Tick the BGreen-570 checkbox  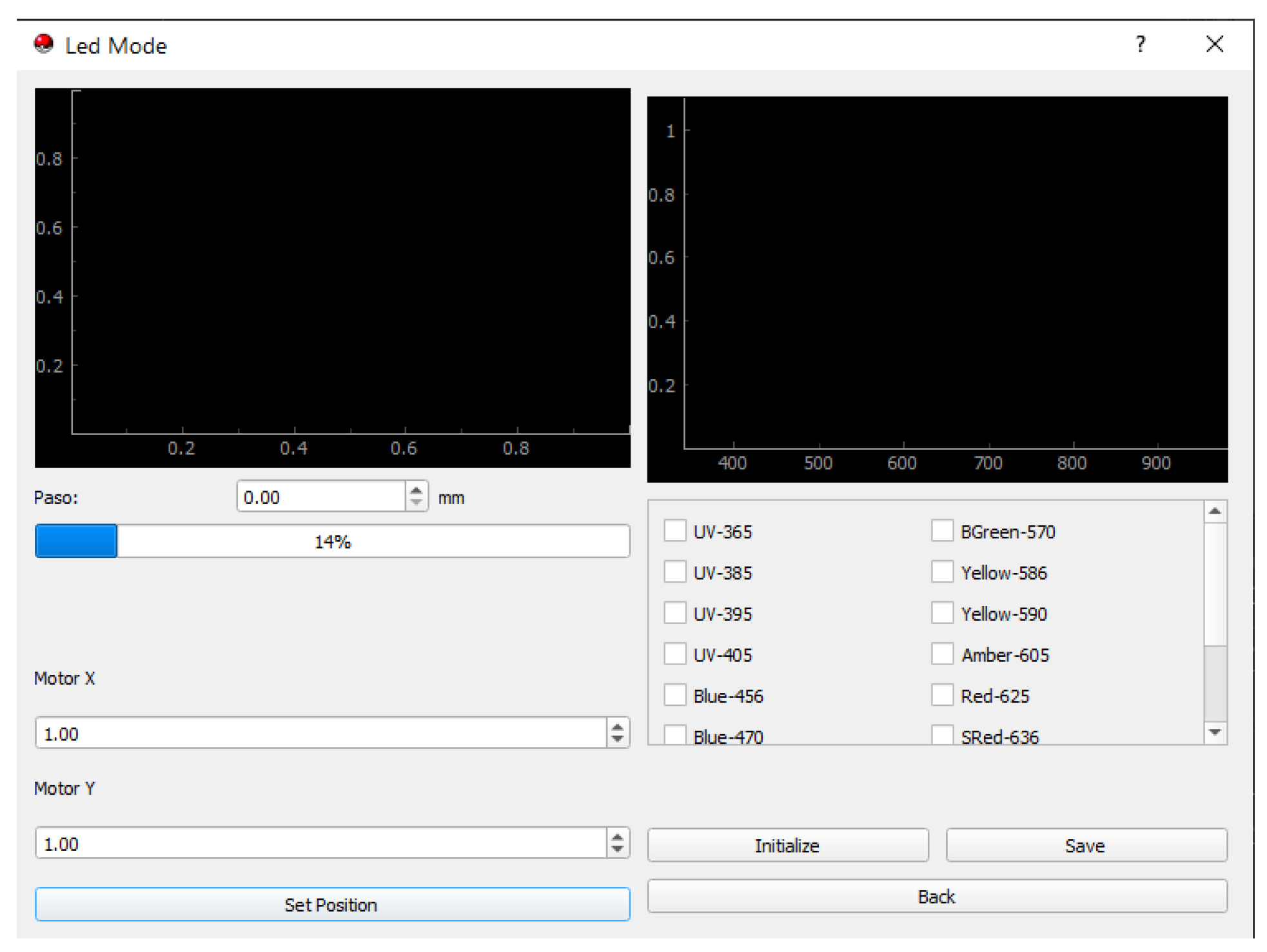[x=941, y=531]
